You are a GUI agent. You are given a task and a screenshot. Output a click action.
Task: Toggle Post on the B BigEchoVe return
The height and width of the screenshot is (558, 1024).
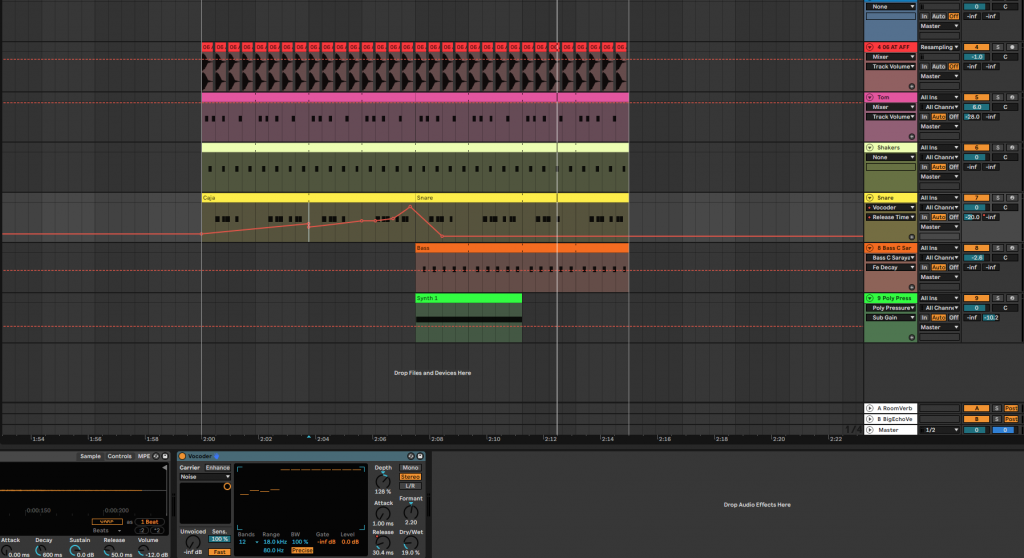(x=1011, y=419)
